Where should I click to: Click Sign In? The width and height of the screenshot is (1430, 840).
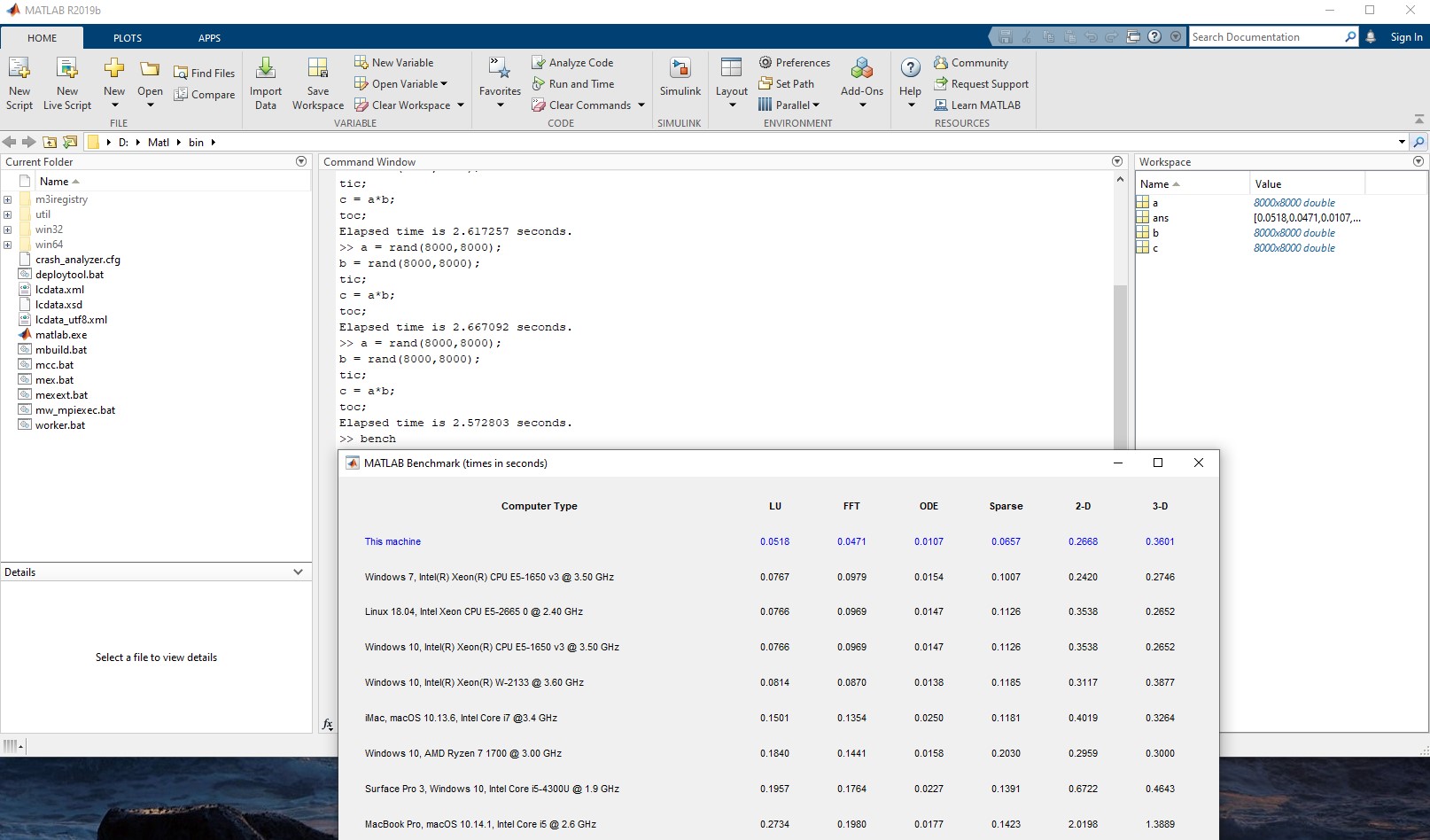[x=1406, y=37]
